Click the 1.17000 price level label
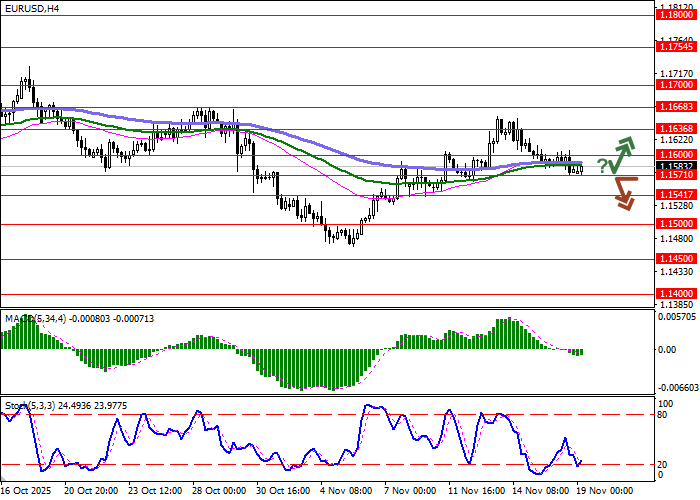This screenshot has width=700, height=500. pos(676,86)
